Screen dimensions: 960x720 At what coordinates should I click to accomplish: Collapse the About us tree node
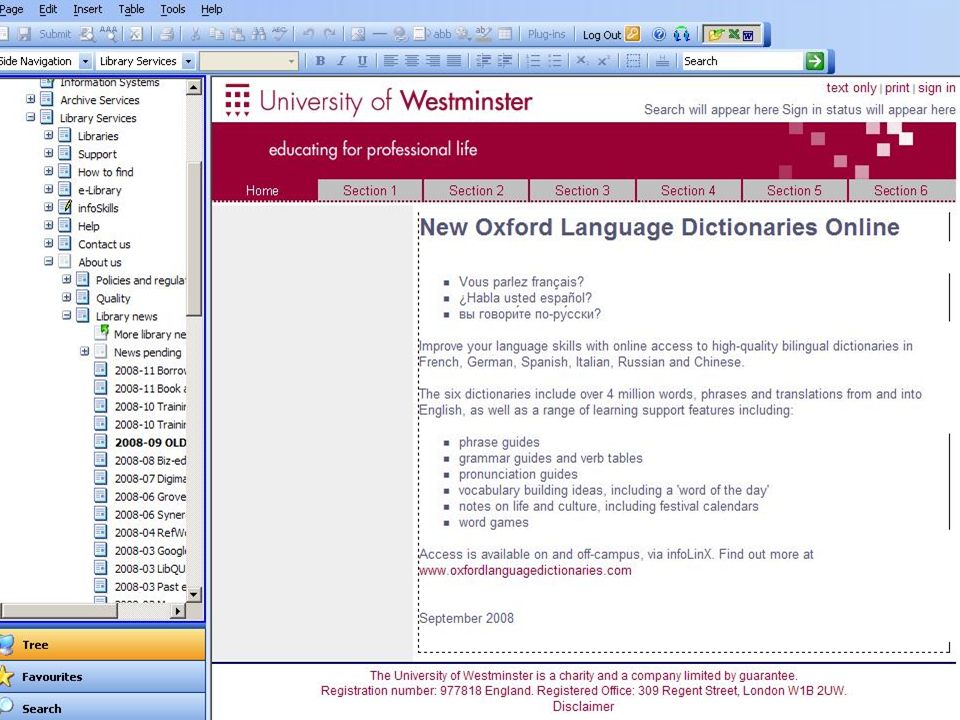pyautogui.click(x=49, y=261)
